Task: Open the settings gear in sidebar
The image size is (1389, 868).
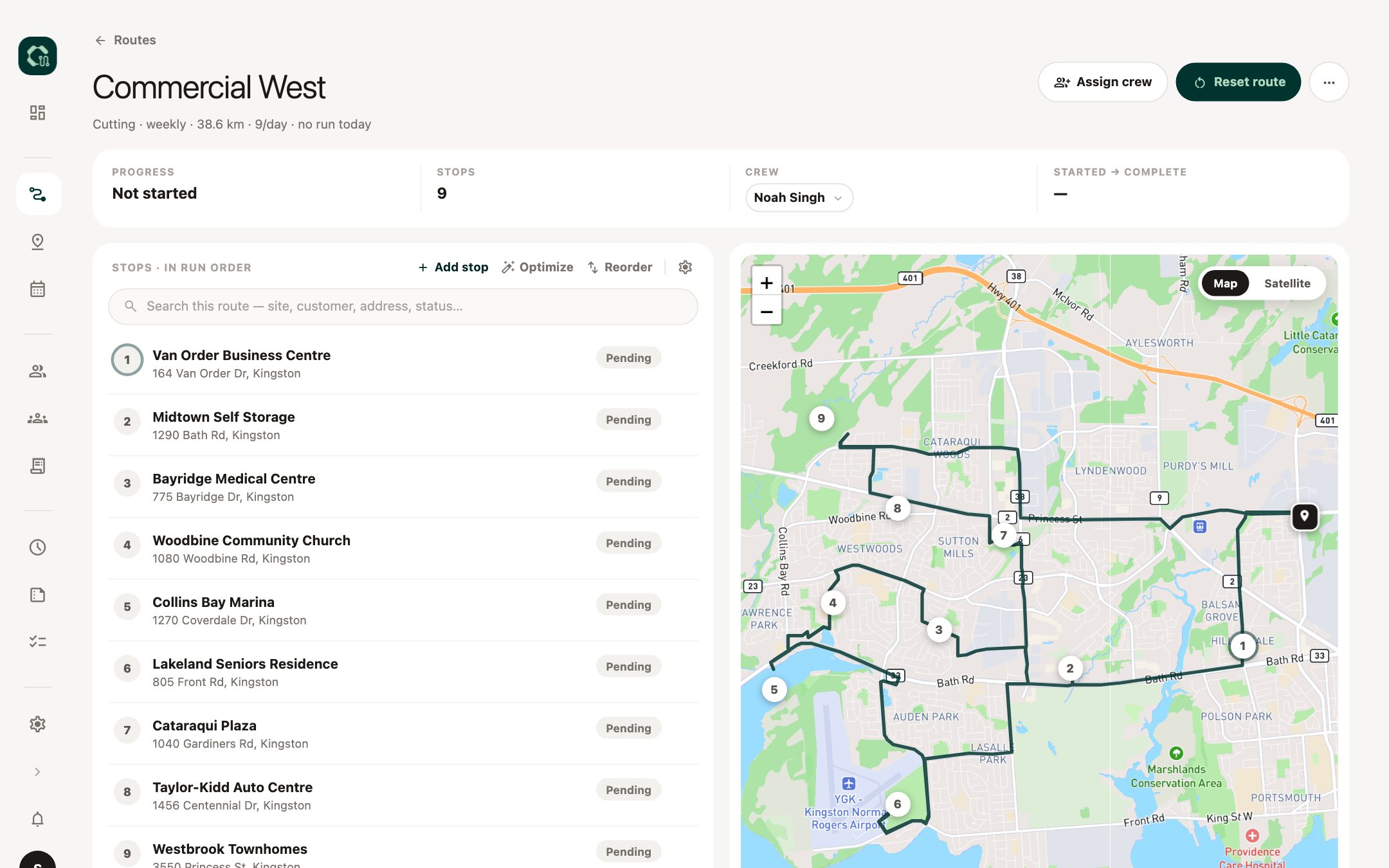Action: click(37, 724)
